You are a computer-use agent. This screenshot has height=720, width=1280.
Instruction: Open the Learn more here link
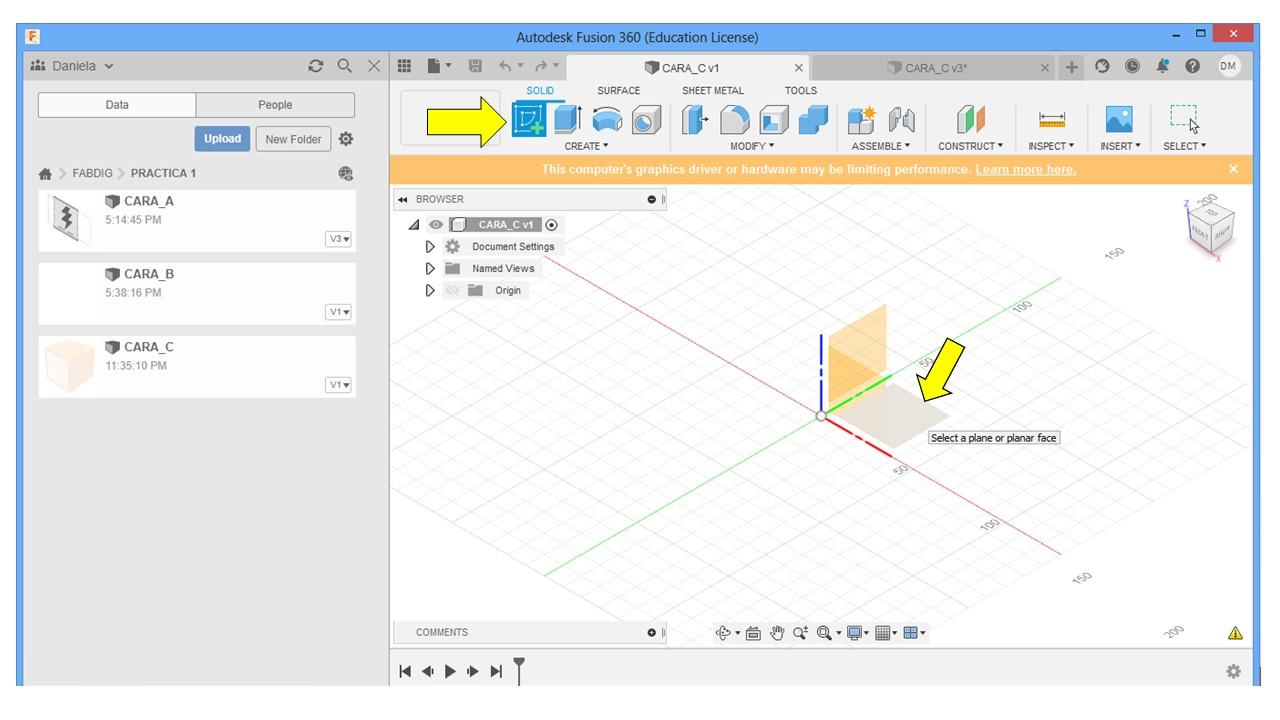tap(1026, 169)
